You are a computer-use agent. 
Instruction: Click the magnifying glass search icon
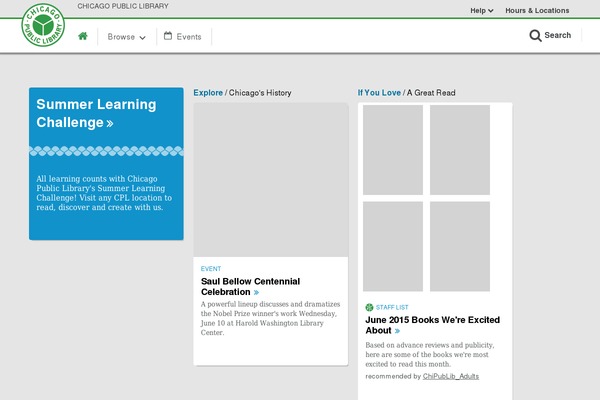[x=535, y=36]
